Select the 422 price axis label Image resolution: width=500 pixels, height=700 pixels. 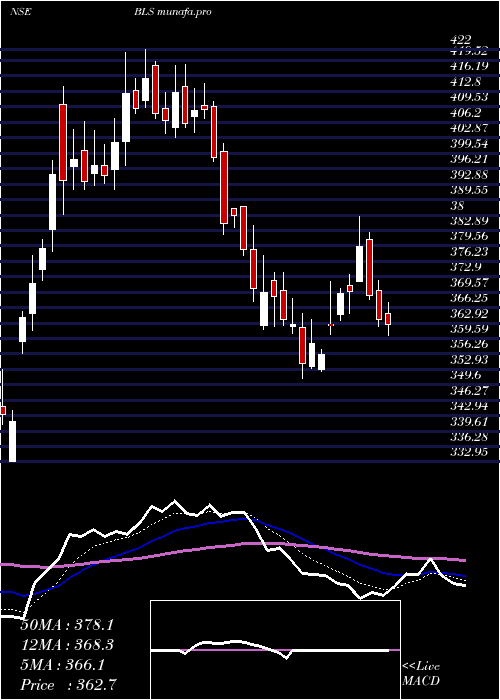tap(461, 41)
